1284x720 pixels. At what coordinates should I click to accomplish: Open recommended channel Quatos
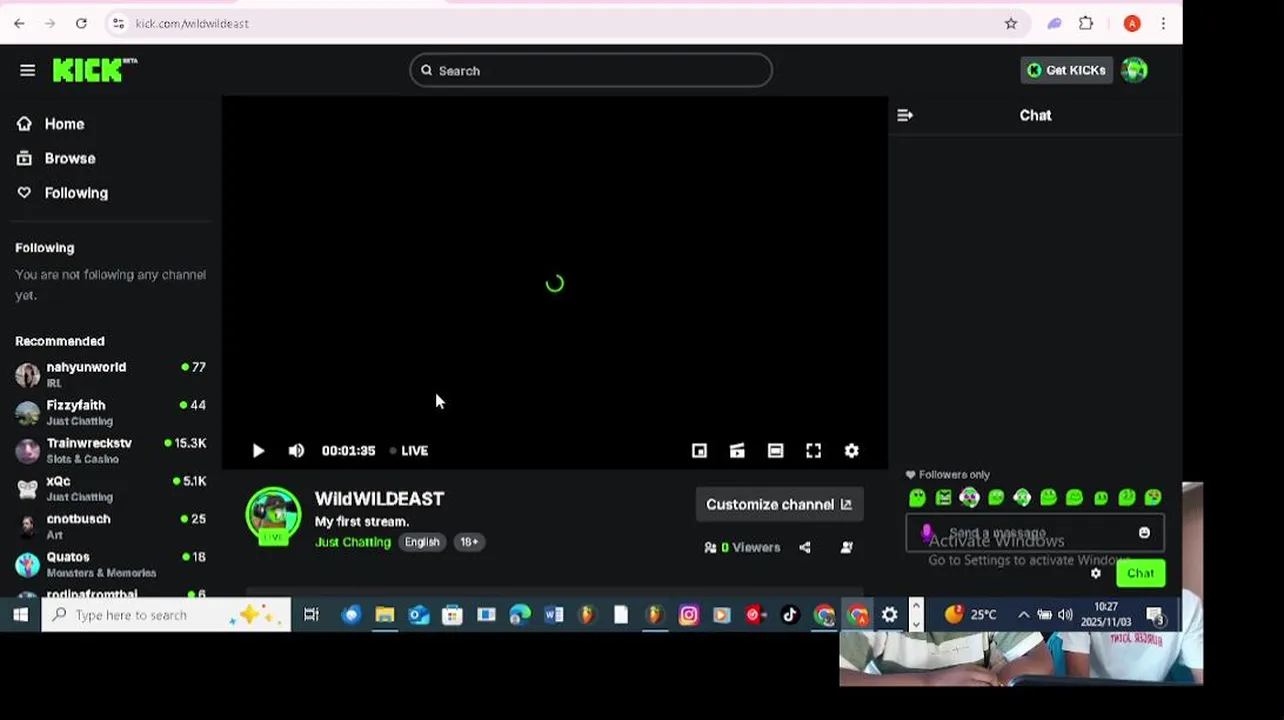pos(110,564)
